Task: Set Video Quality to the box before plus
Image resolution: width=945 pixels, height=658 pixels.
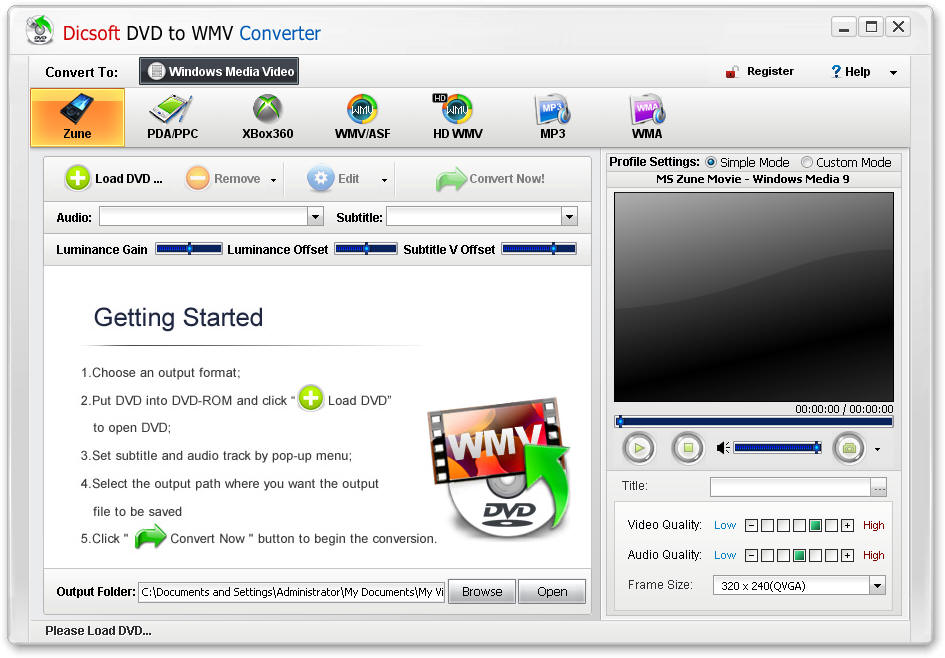Action: point(831,525)
